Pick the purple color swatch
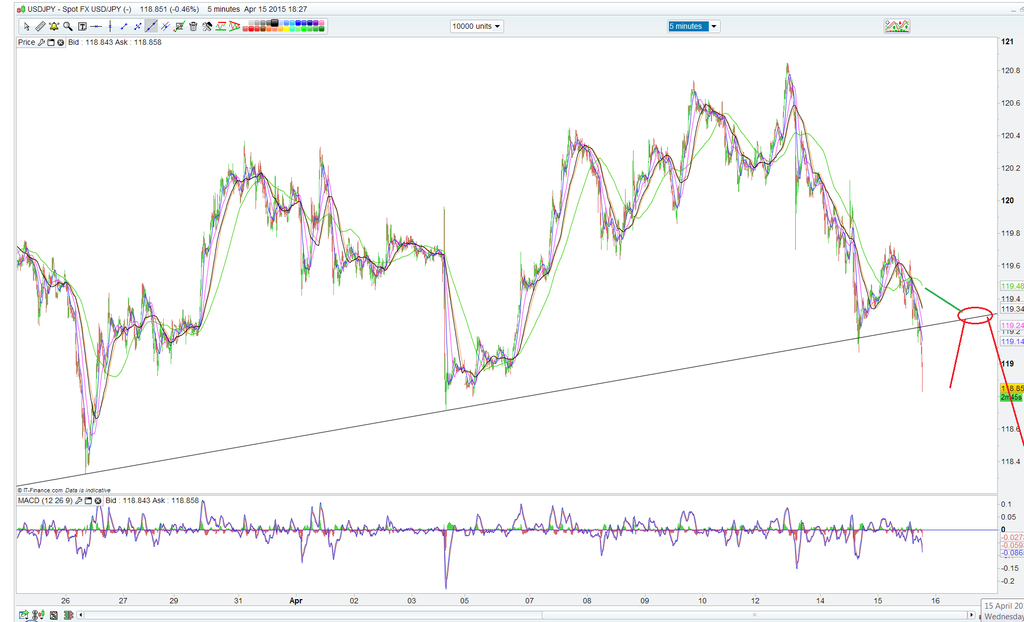 (x=315, y=23)
